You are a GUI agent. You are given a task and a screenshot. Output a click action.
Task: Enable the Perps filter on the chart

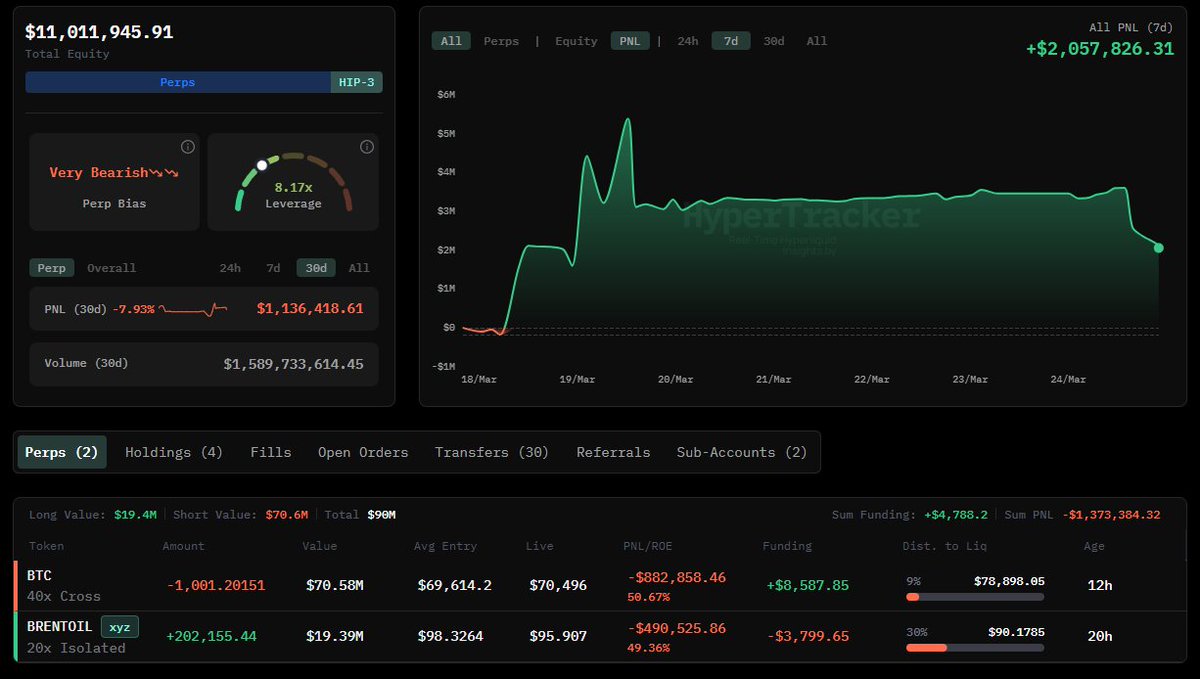coord(501,41)
